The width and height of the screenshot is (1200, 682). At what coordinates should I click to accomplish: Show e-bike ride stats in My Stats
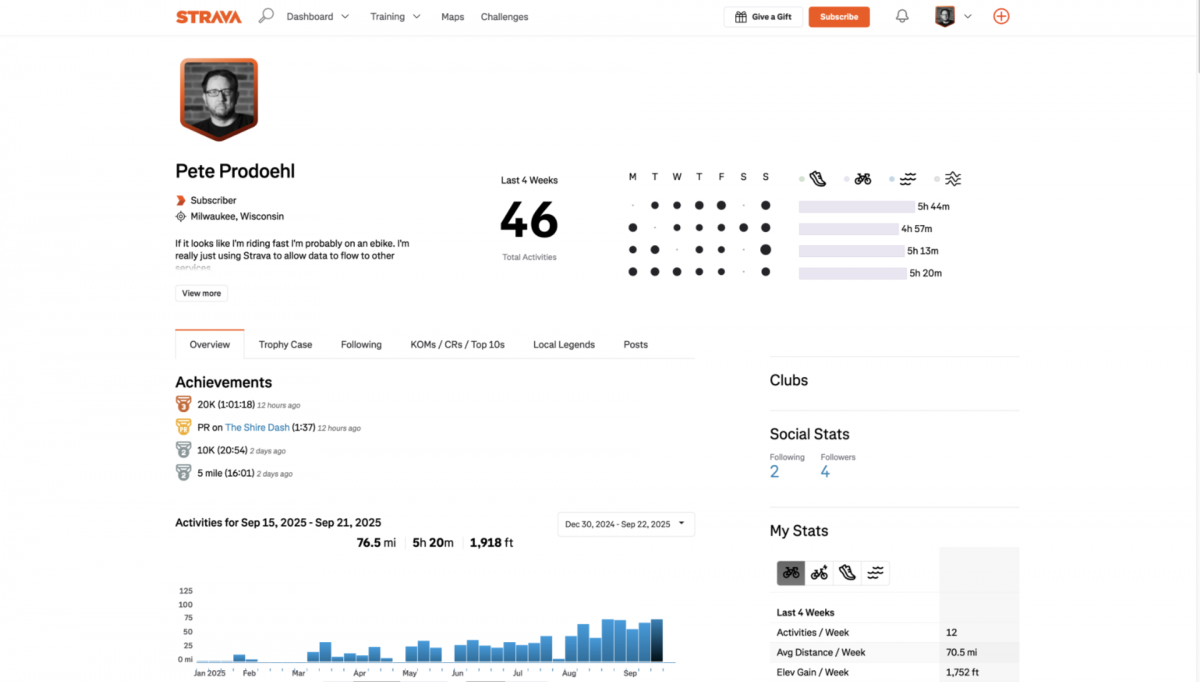pos(819,573)
